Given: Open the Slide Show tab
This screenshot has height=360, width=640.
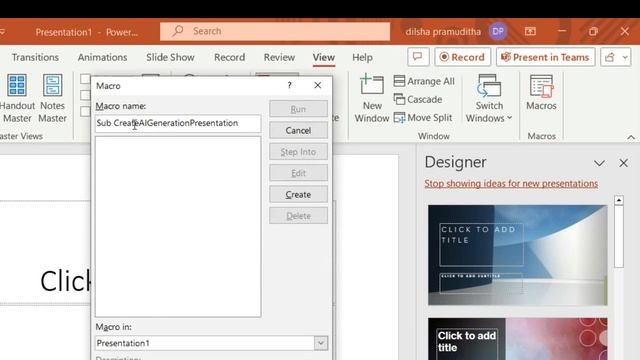Looking at the screenshot, I should tap(170, 57).
